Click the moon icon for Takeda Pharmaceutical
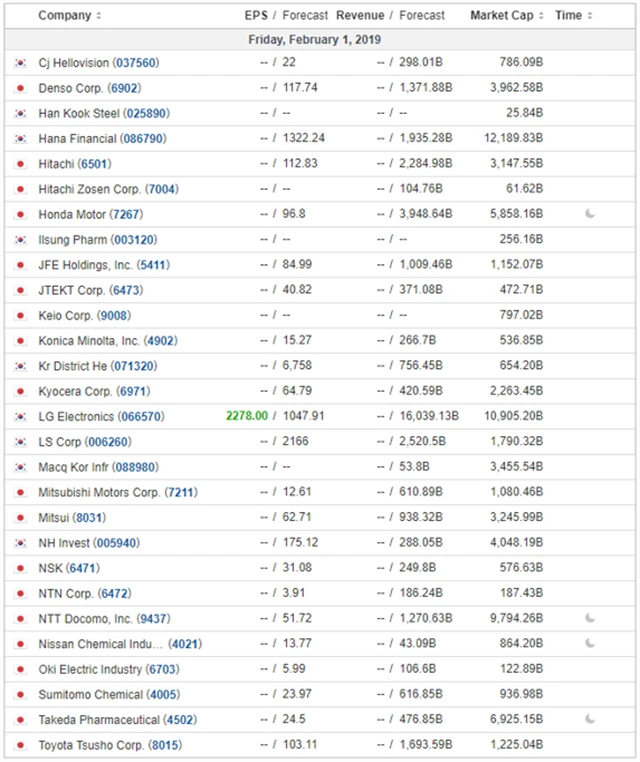This screenshot has width=640, height=762. click(x=590, y=719)
